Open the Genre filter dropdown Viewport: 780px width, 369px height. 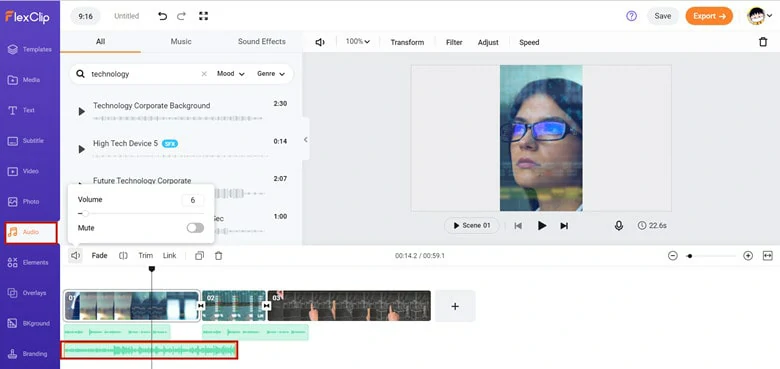pos(271,74)
